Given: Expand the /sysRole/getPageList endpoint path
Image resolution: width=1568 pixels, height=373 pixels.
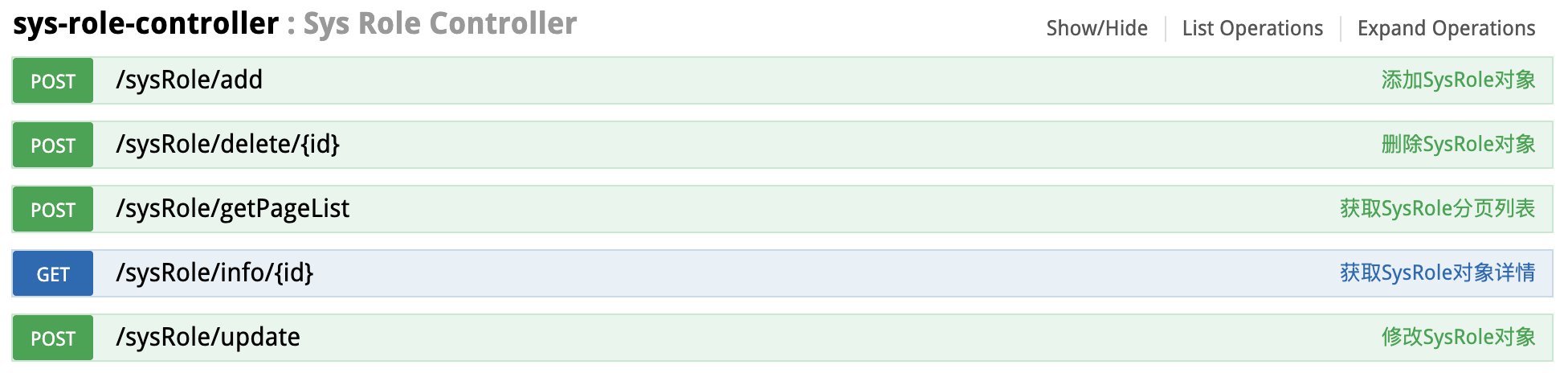Looking at the screenshot, I should click(x=233, y=210).
